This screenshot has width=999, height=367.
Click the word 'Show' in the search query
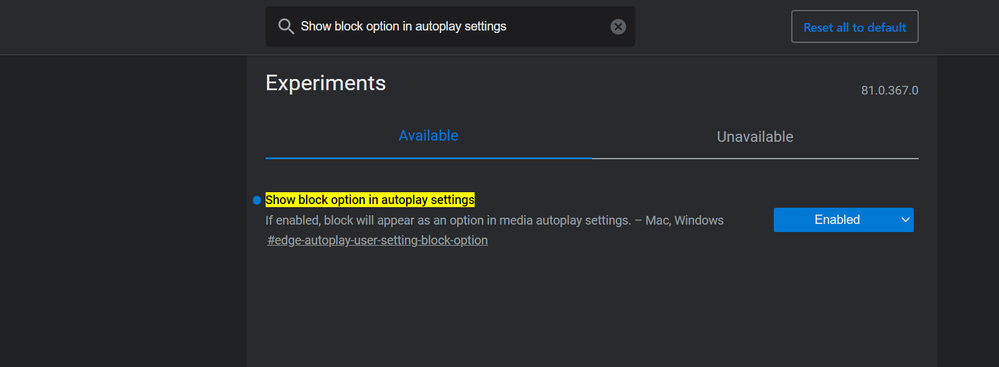[x=315, y=27]
